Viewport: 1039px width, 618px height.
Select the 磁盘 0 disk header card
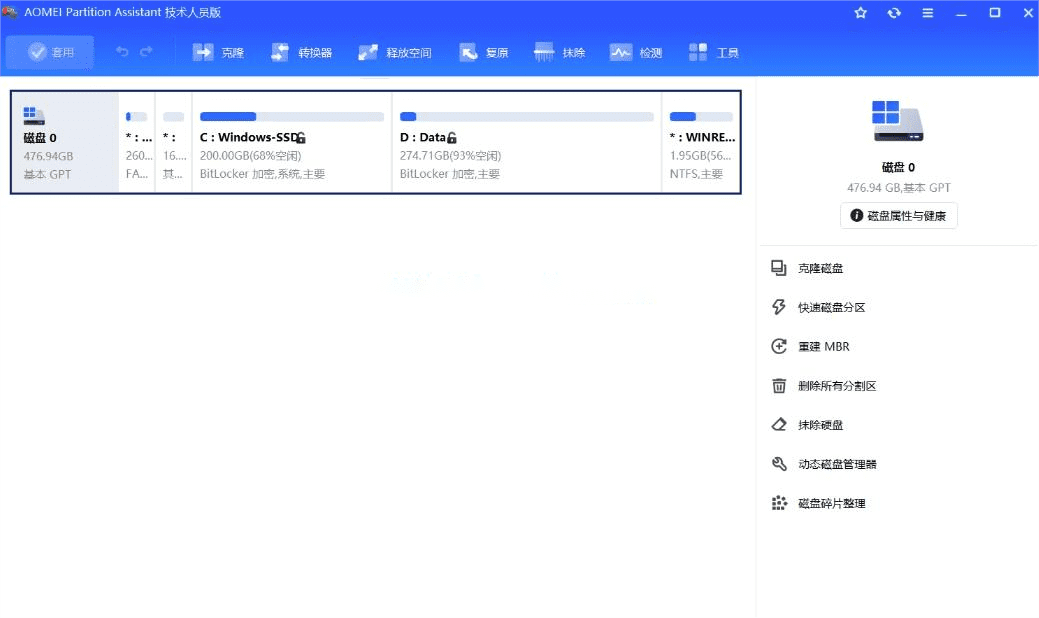65,142
